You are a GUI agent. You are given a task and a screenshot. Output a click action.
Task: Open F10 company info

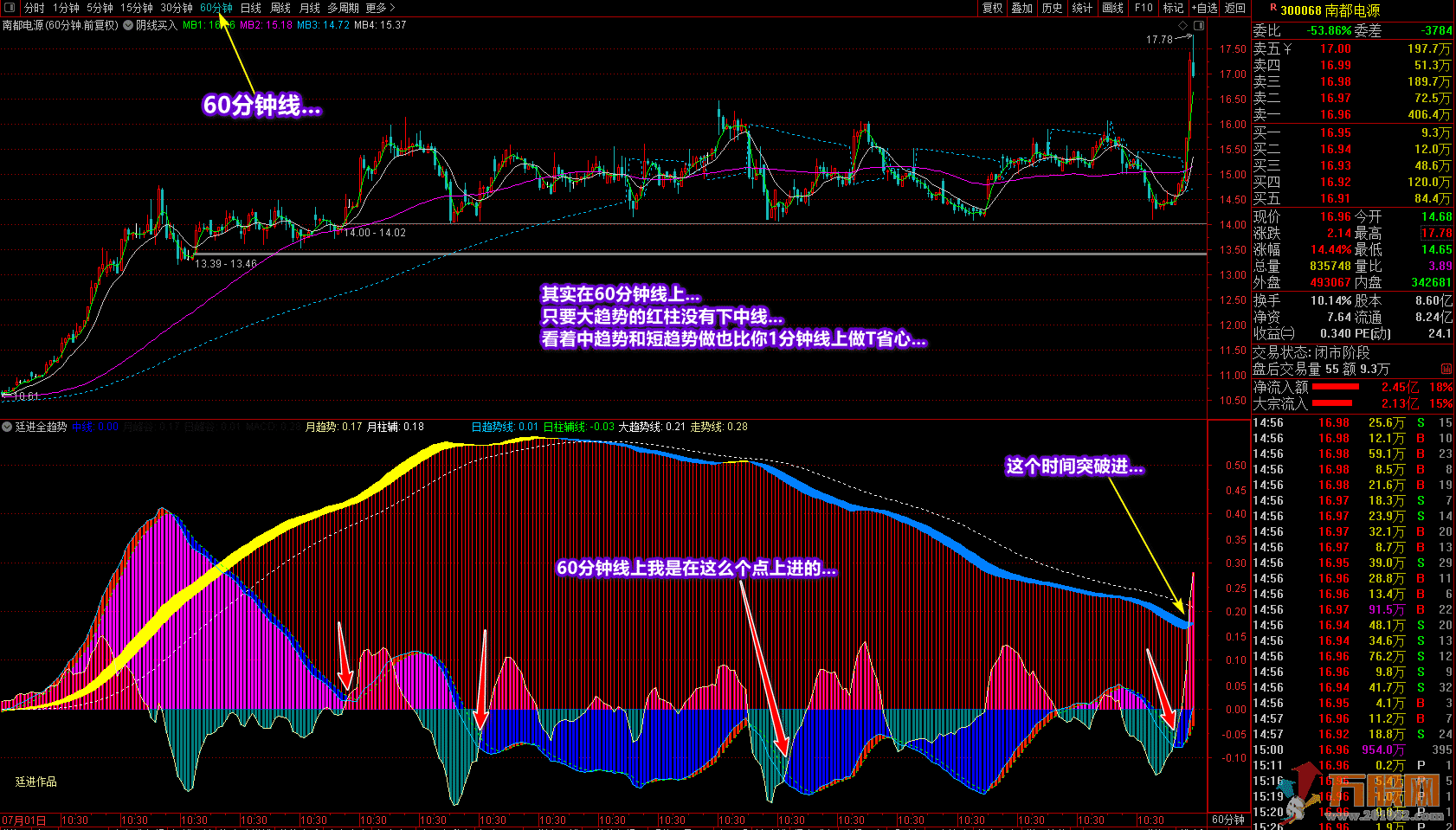point(1144,8)
